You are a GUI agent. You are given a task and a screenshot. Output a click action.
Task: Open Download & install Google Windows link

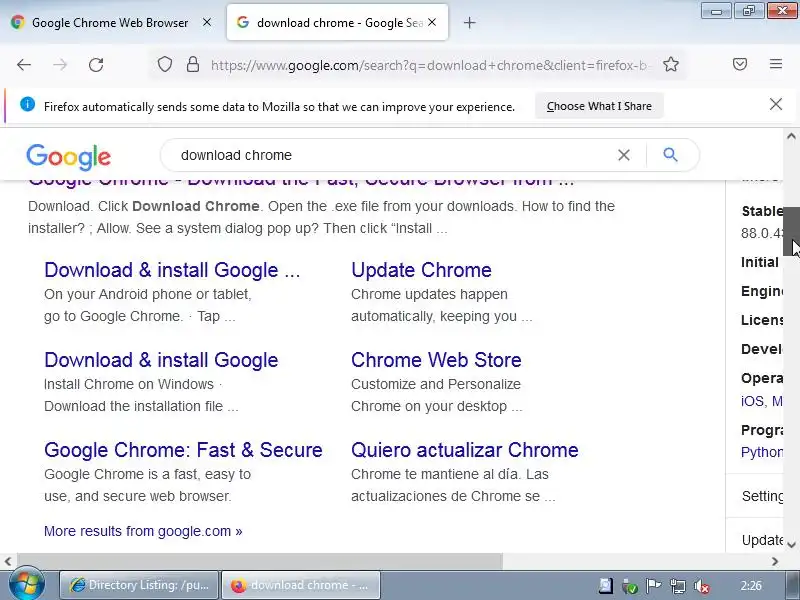[161, 360]
